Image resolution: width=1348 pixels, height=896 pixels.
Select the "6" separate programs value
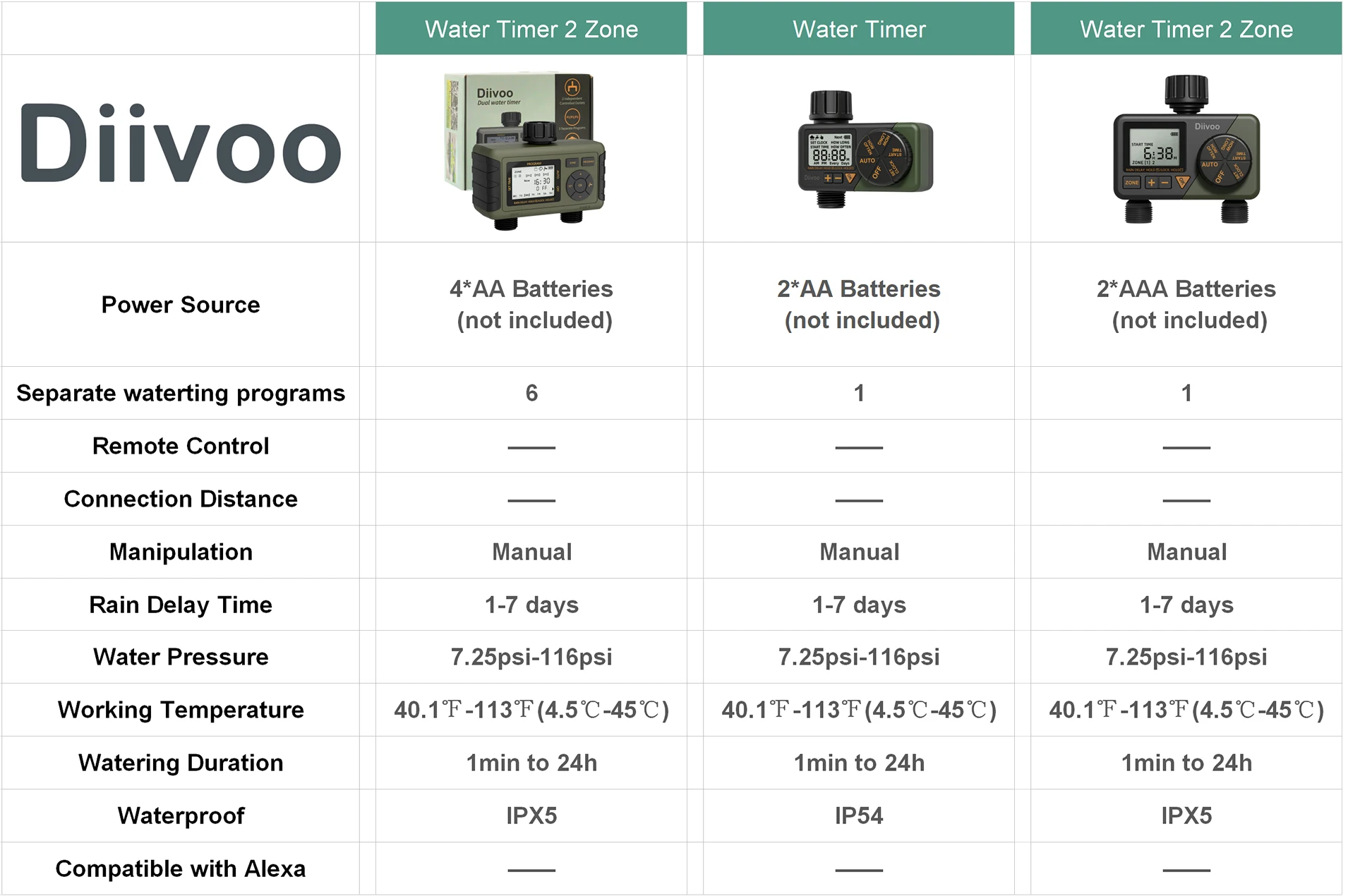pos(531,393)
